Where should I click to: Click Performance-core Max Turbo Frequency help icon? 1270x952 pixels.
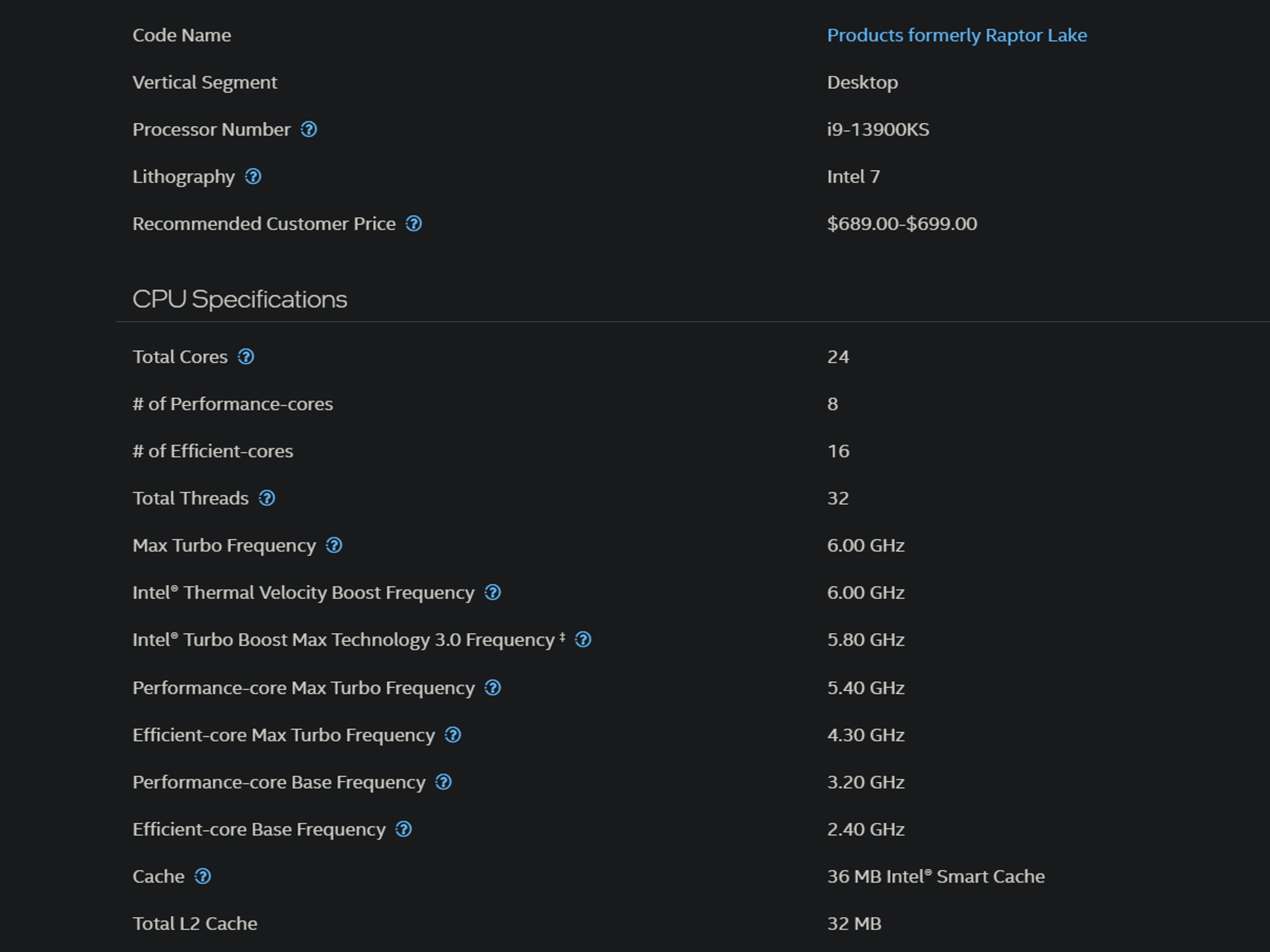click(x=493, y=688)
